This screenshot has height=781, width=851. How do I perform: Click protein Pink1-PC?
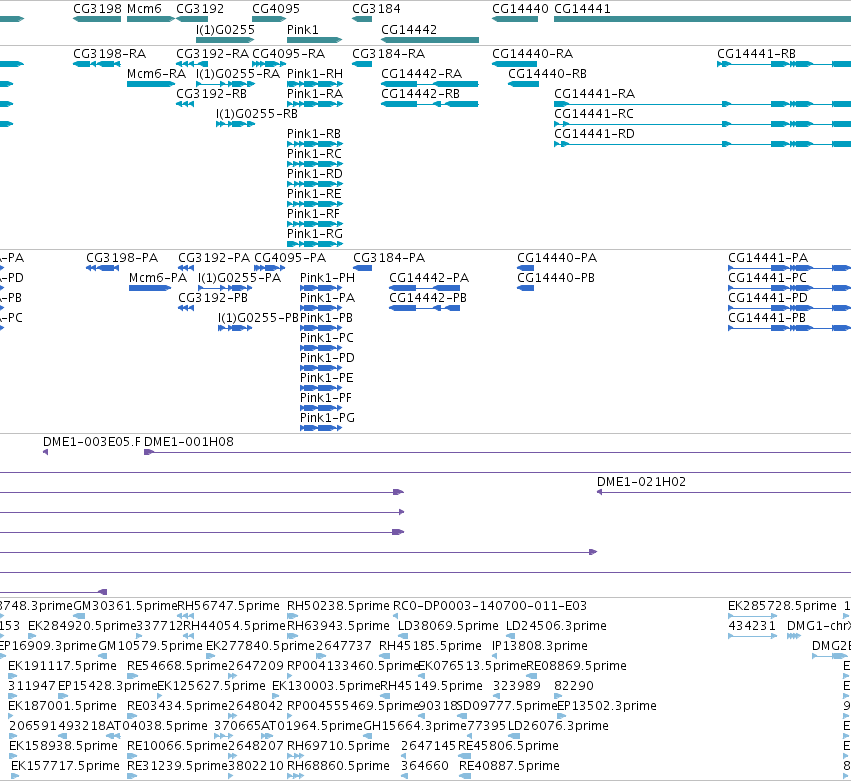point(327,338)
